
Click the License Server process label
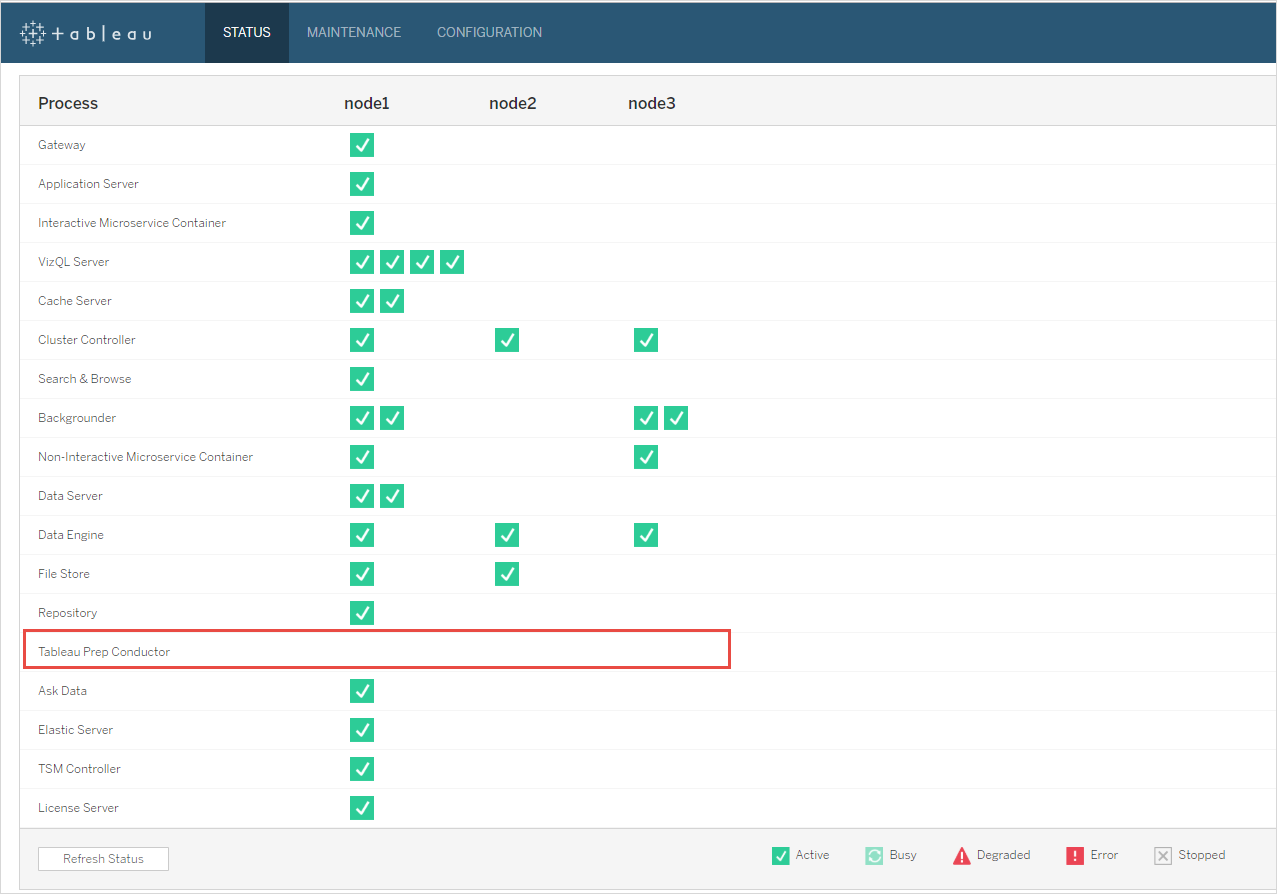pyautogui.click(x=79, y=808)
